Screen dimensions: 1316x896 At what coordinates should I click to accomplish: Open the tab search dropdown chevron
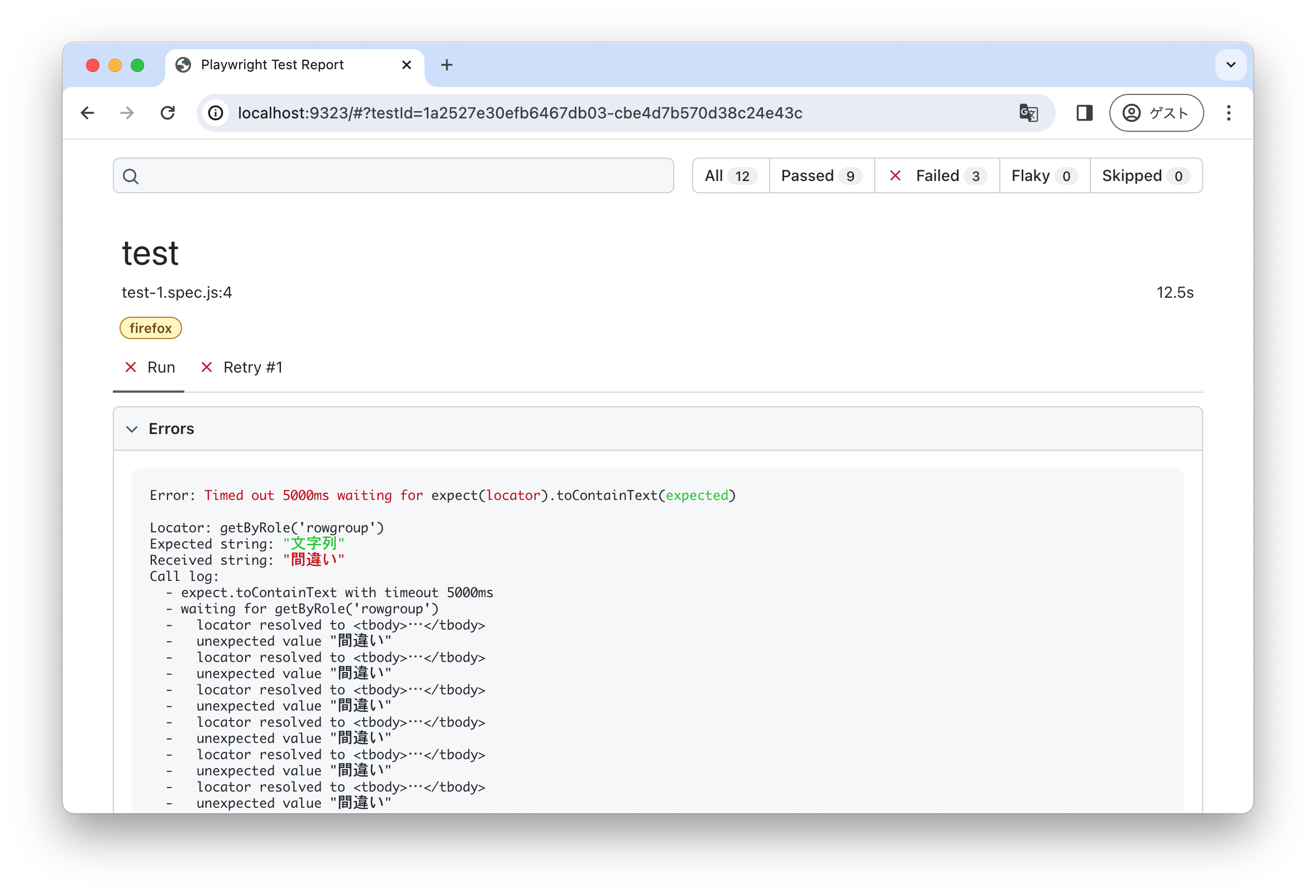(x=1230, y=65)
